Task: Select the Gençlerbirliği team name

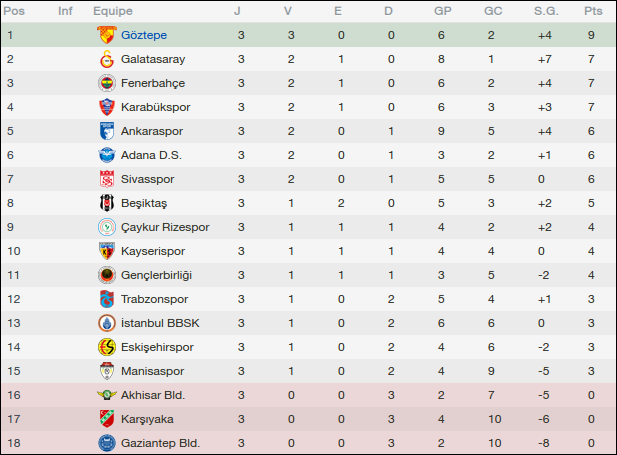Action: 156,275
